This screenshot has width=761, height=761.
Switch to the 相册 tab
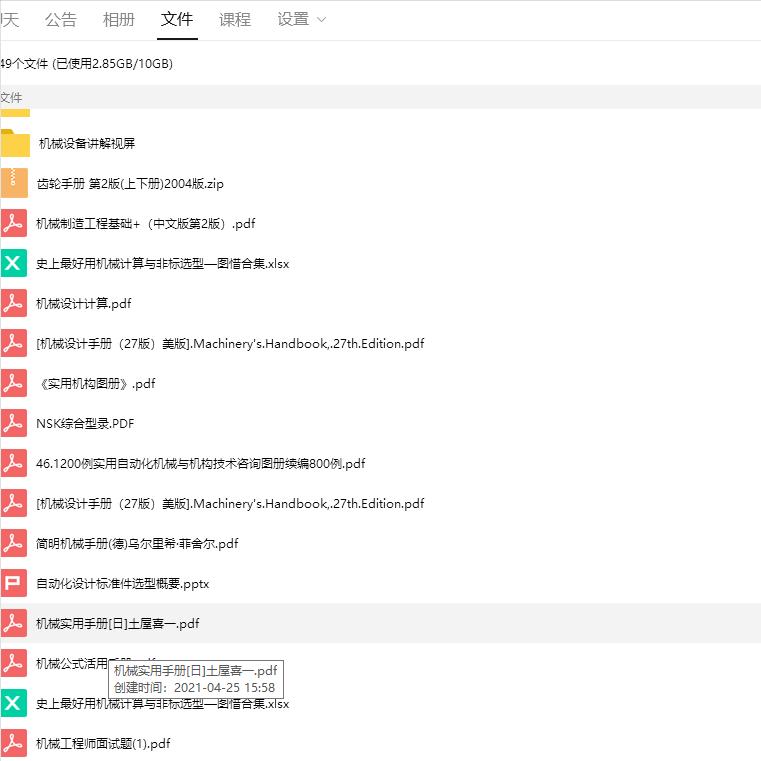118,19
